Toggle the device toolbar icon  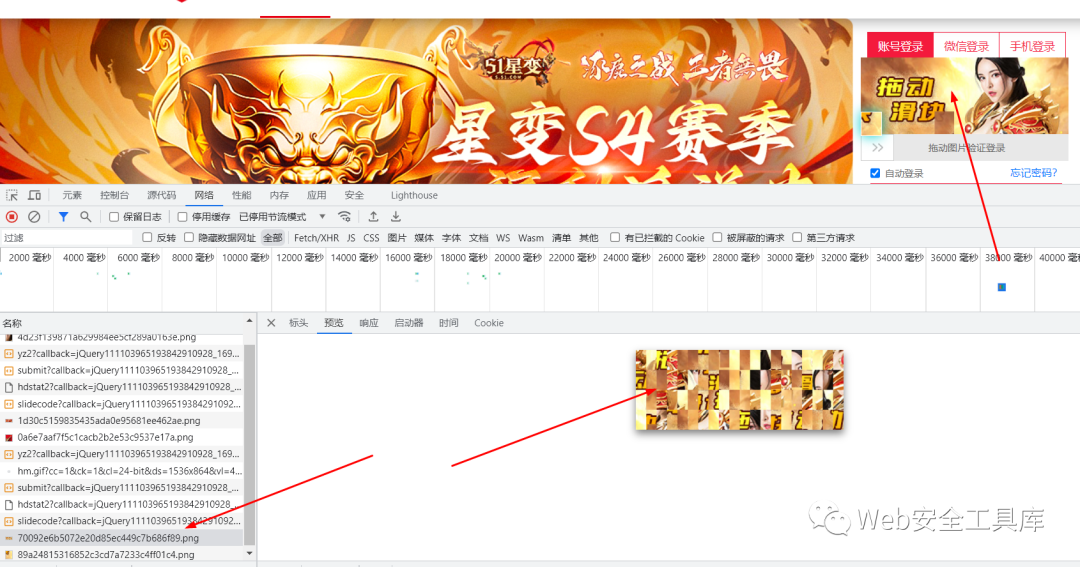coord(34,195)
